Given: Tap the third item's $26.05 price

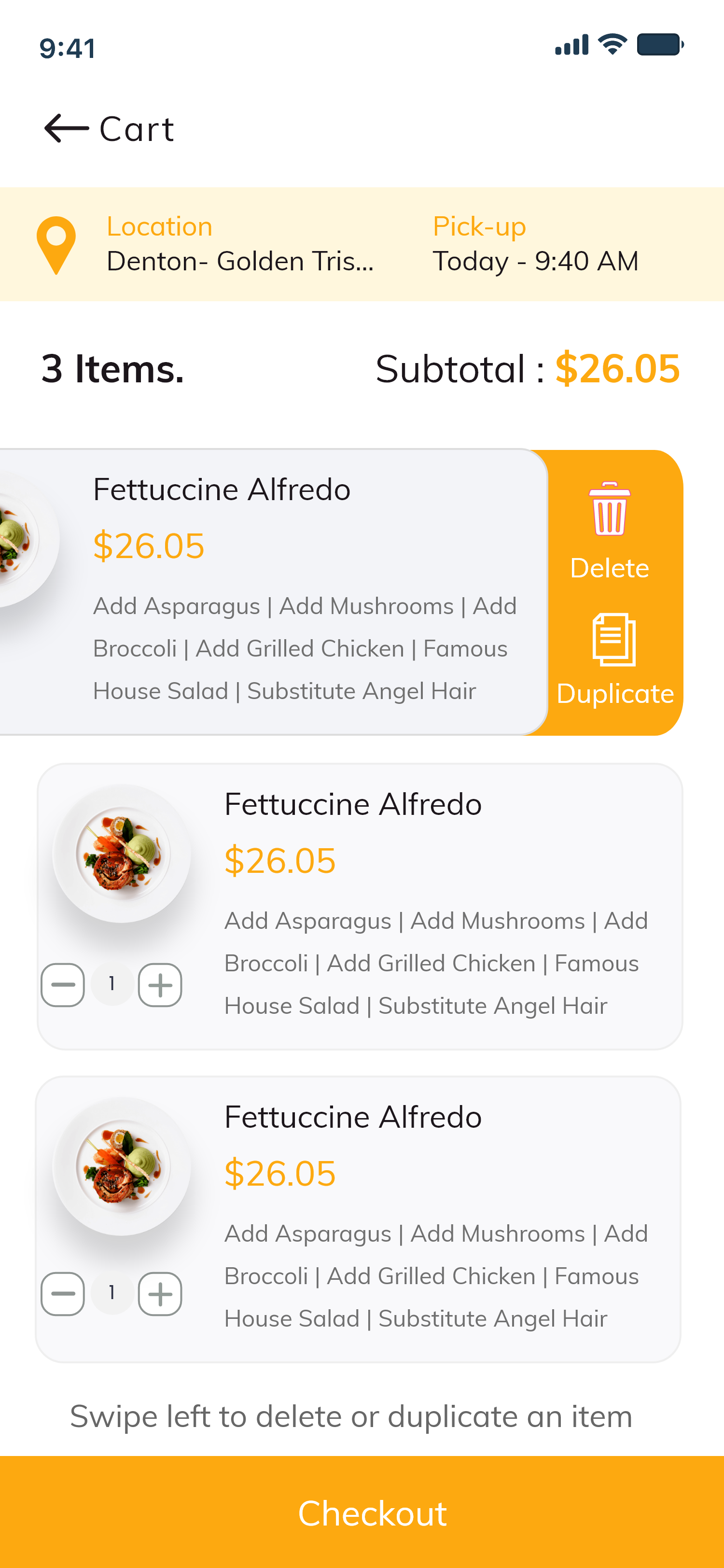Looking at the screenshot, I should (280, 1174).
